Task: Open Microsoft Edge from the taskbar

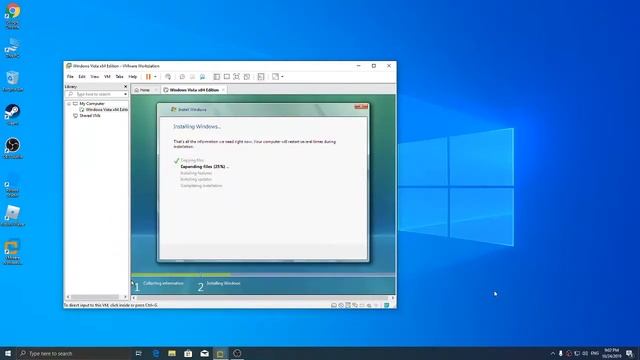Action: [x=156, y=353]
